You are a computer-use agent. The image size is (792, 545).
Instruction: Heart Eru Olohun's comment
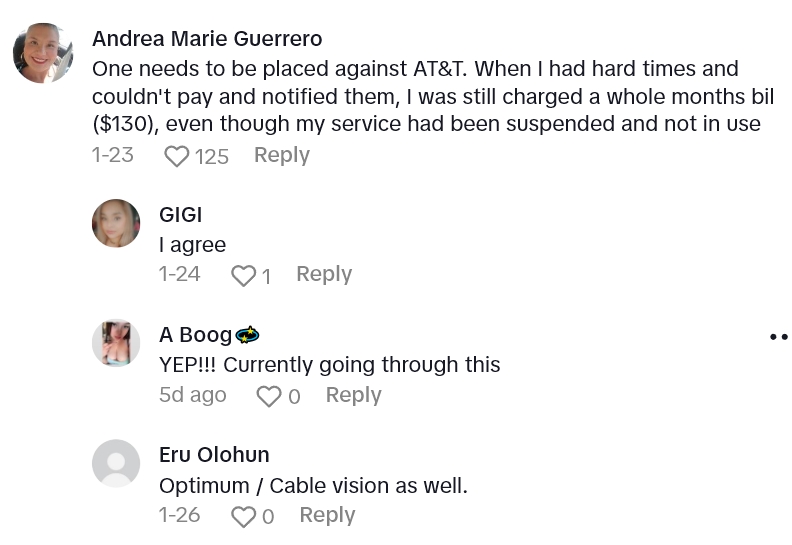point(243,516)
